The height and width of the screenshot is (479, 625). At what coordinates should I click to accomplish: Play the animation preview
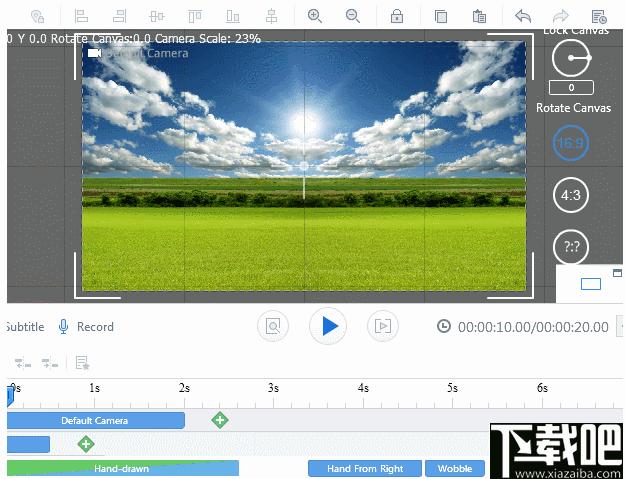coord(328,326)
